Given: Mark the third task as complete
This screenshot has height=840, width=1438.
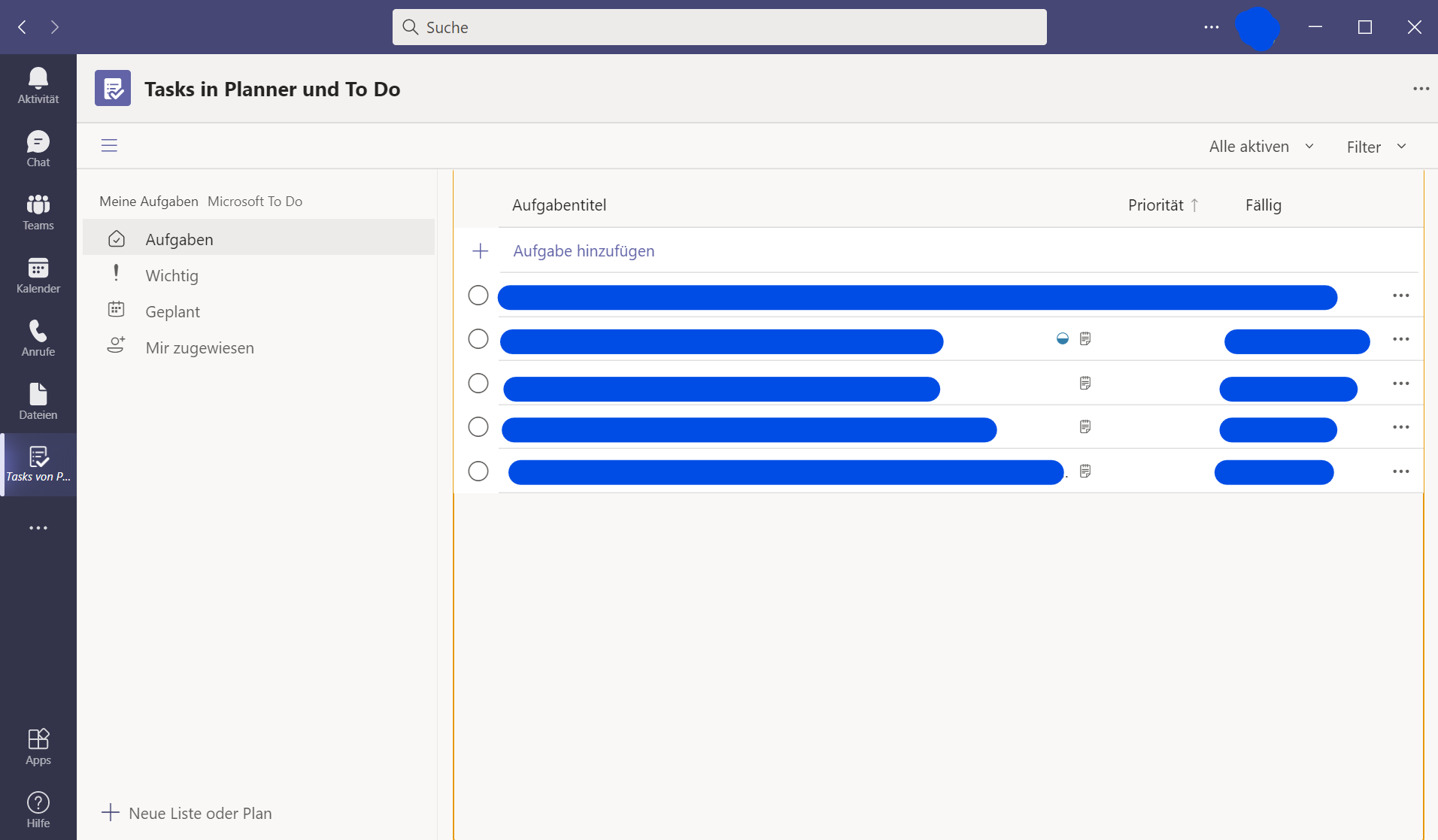Looking at the screenshot, I should point(478,384).
